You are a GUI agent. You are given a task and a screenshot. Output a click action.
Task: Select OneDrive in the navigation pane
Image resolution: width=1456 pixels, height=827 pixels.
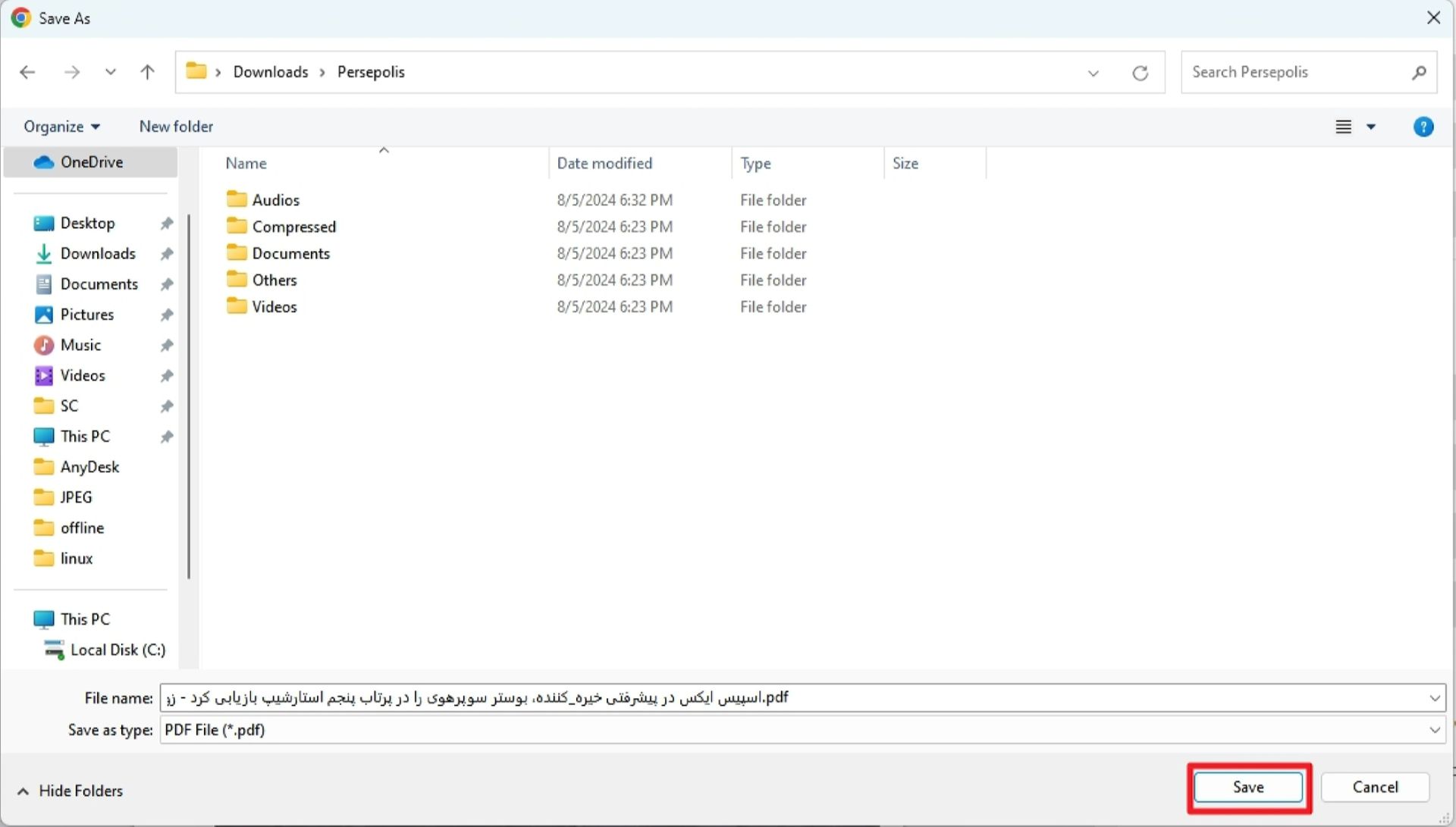(x=91, y=162)
